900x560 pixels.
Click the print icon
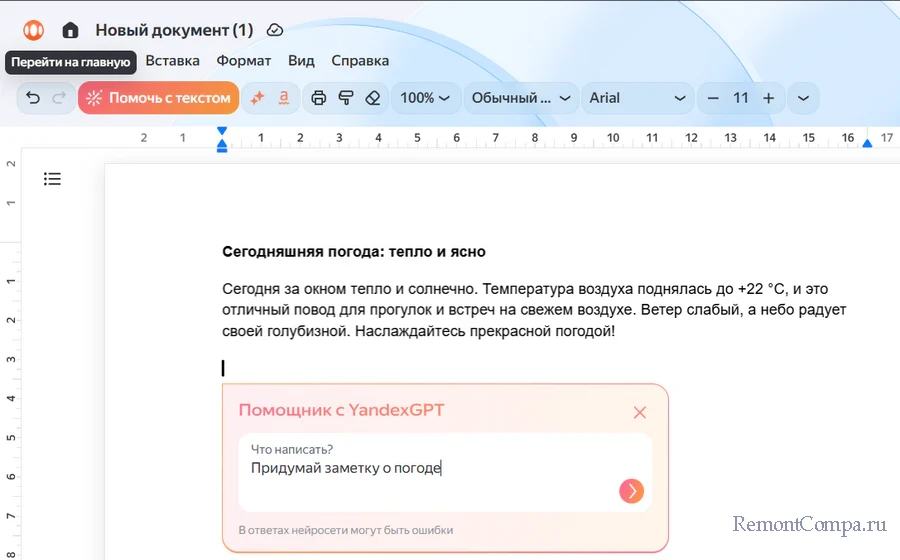pyautogui.click(x=319, y=98)
